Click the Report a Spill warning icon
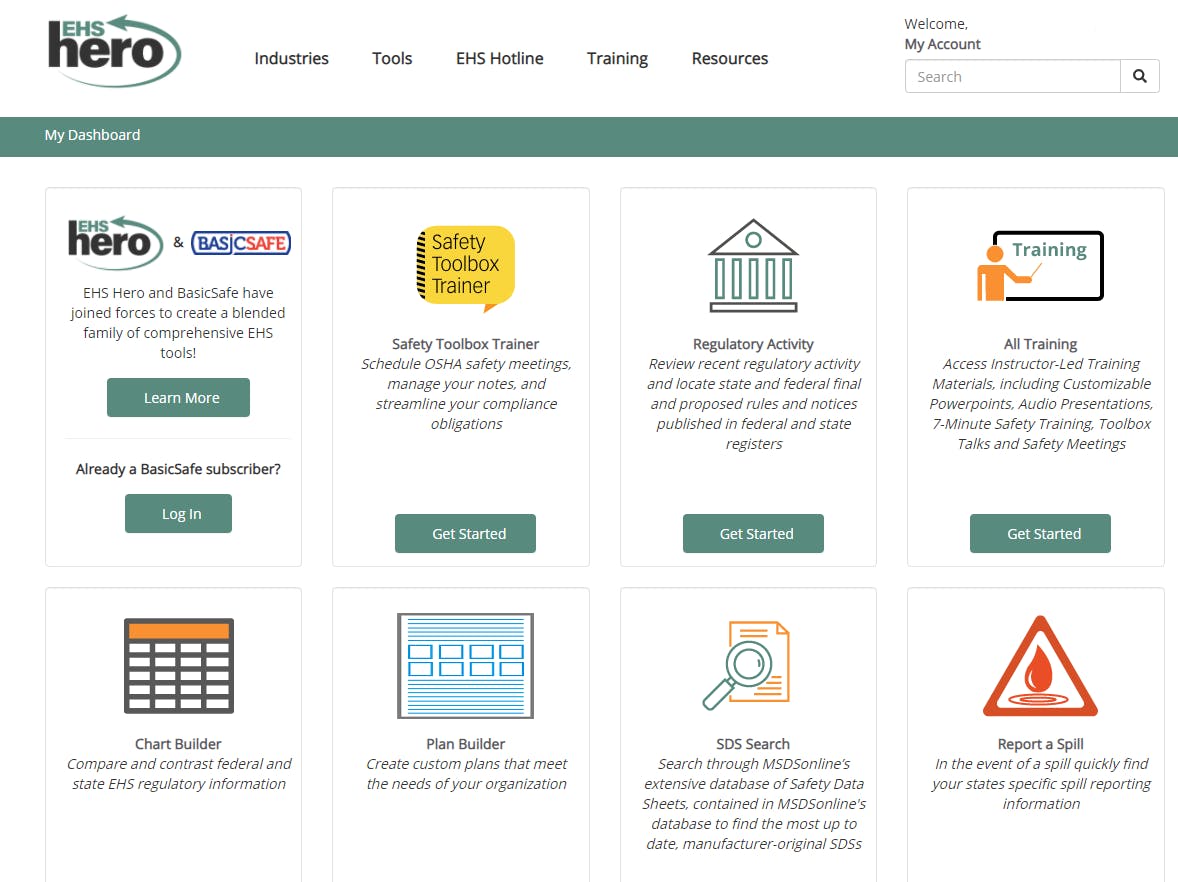Screen dimensions: 1178x882 (x=1041, y=666)
